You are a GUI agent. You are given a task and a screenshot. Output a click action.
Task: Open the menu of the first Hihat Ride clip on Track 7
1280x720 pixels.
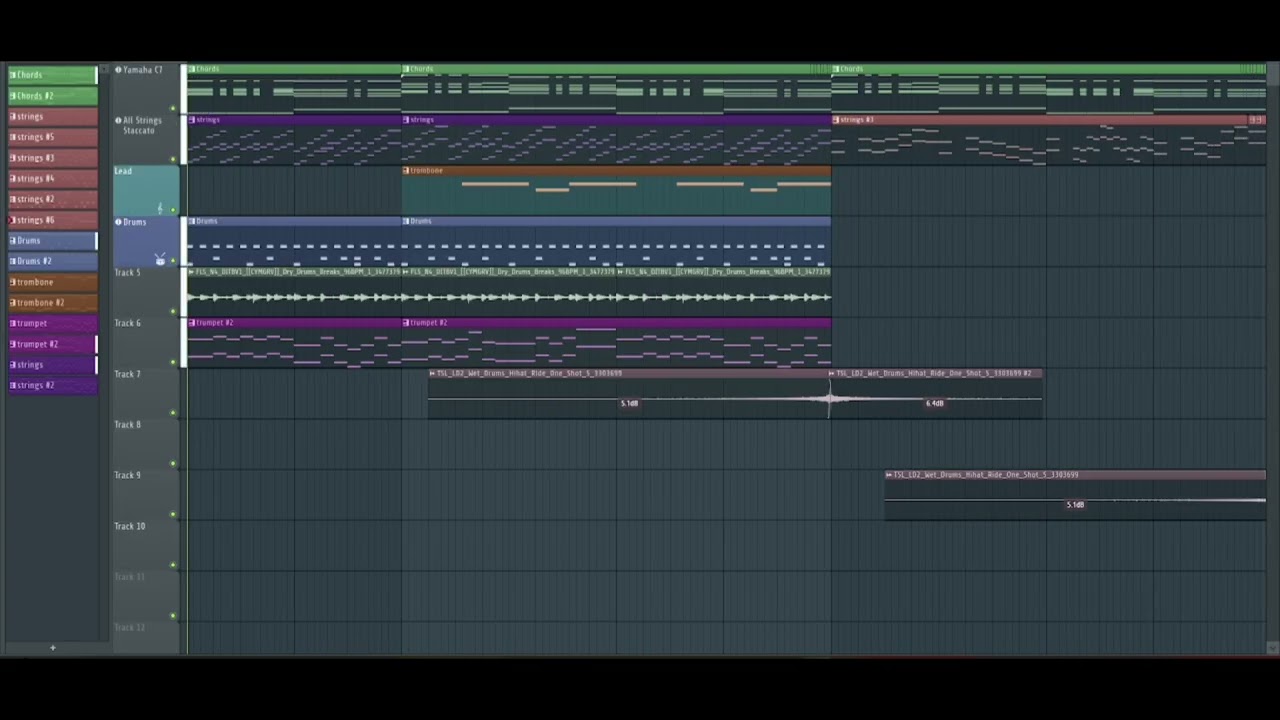point(433,374)
